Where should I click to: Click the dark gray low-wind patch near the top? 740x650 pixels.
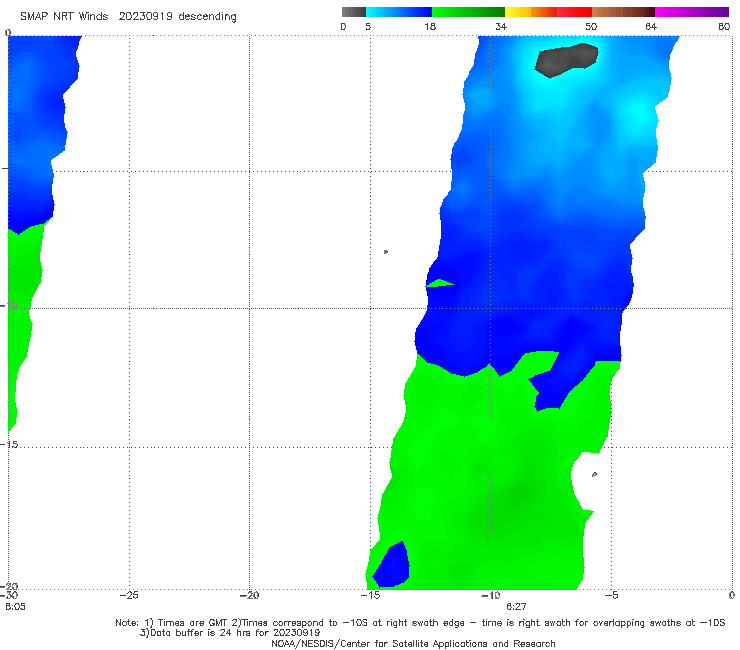click(x=566, y=60)
